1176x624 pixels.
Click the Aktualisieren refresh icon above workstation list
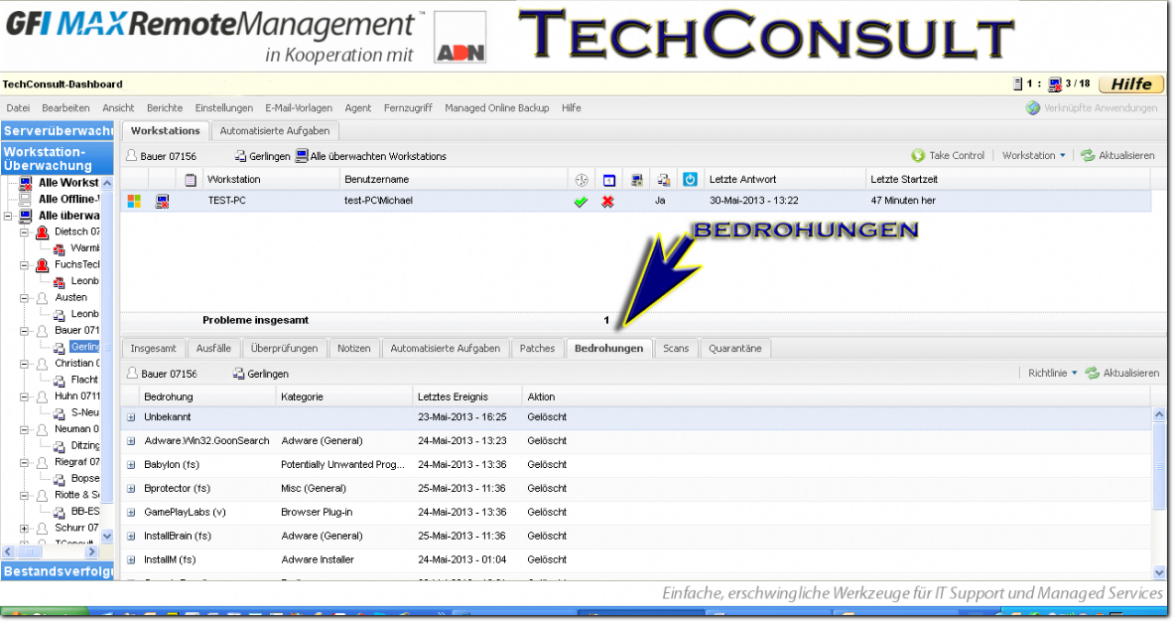click(1087, 156)
